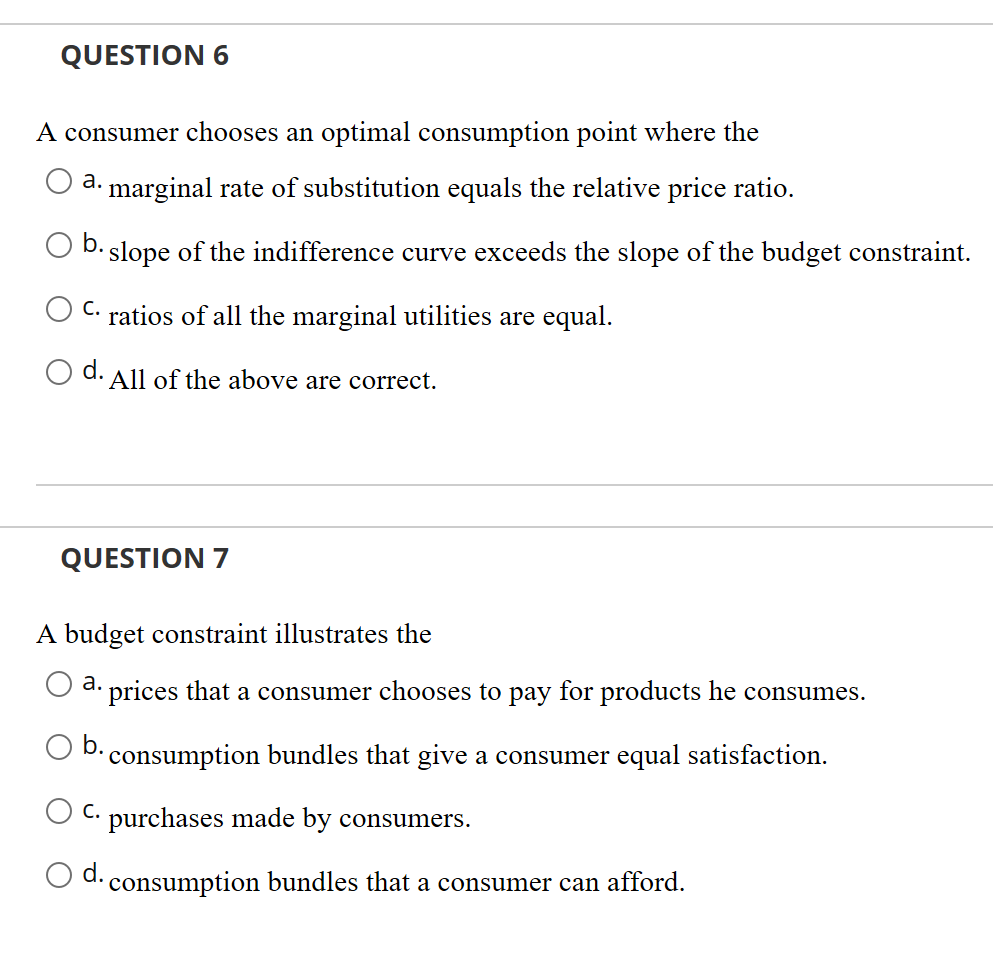
Task: Select option a for Question 6
Action: tap(58, 181)
